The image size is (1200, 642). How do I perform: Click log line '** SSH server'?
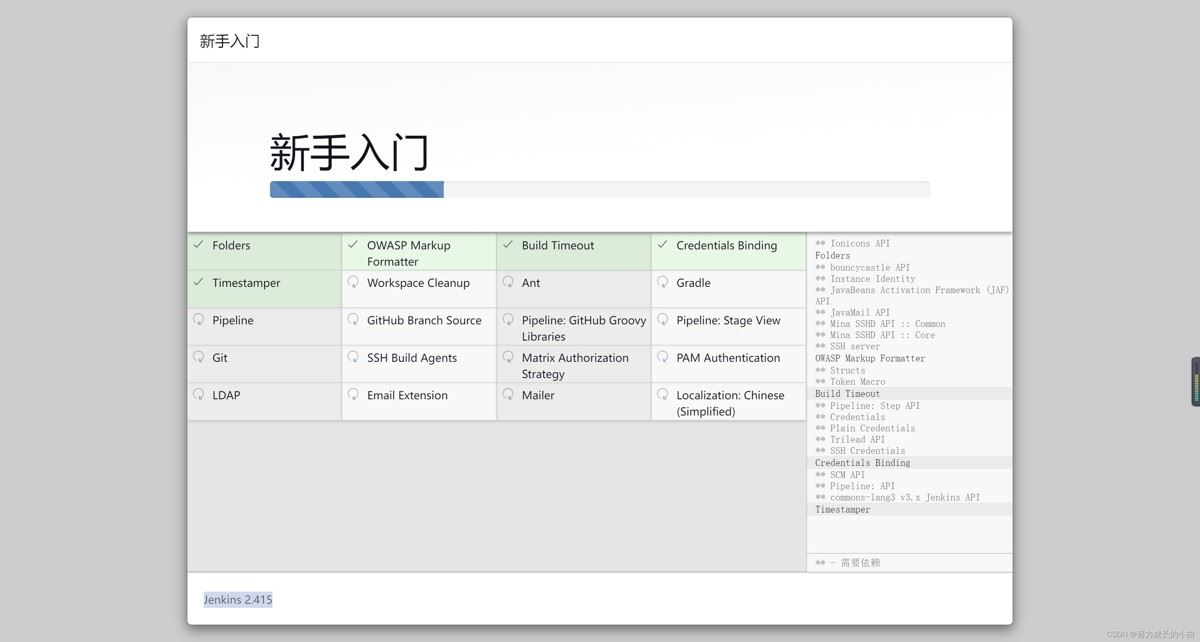click(848, 346)
